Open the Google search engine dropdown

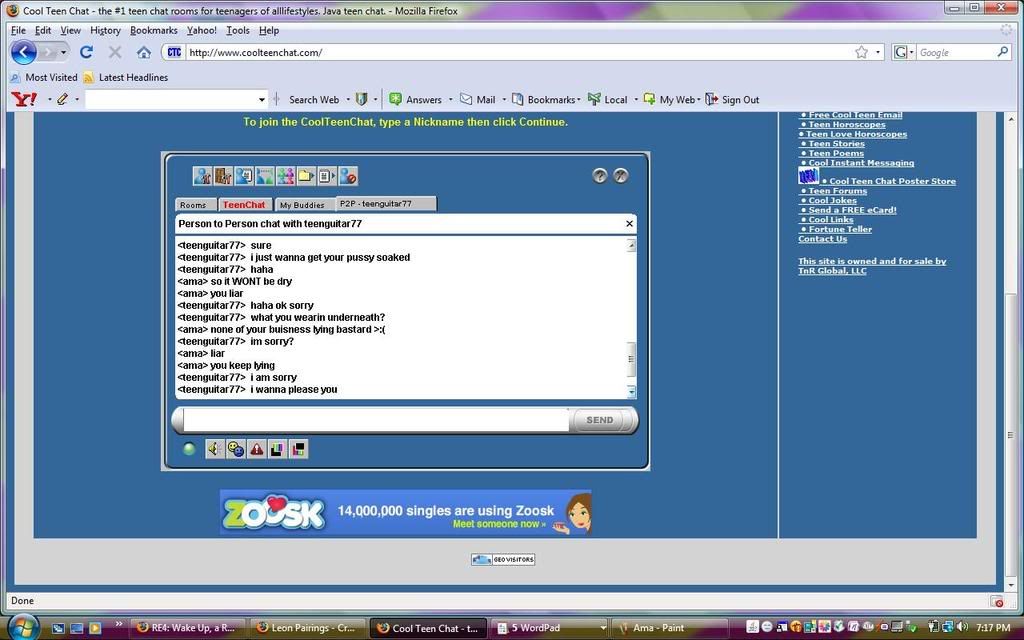(x=903, y=52)
